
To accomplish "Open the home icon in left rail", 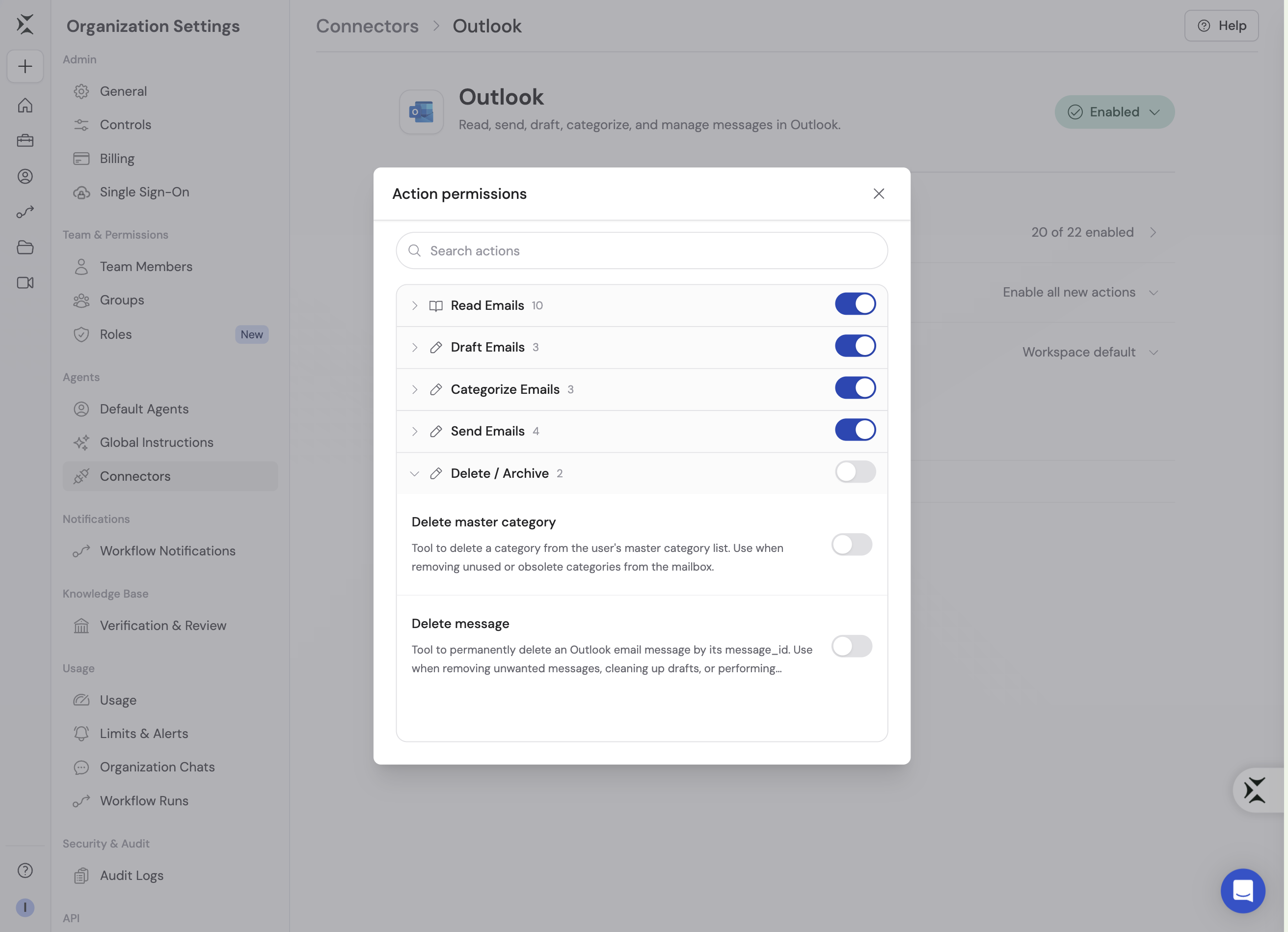I will pyautogui.click(x=25, y=106).
